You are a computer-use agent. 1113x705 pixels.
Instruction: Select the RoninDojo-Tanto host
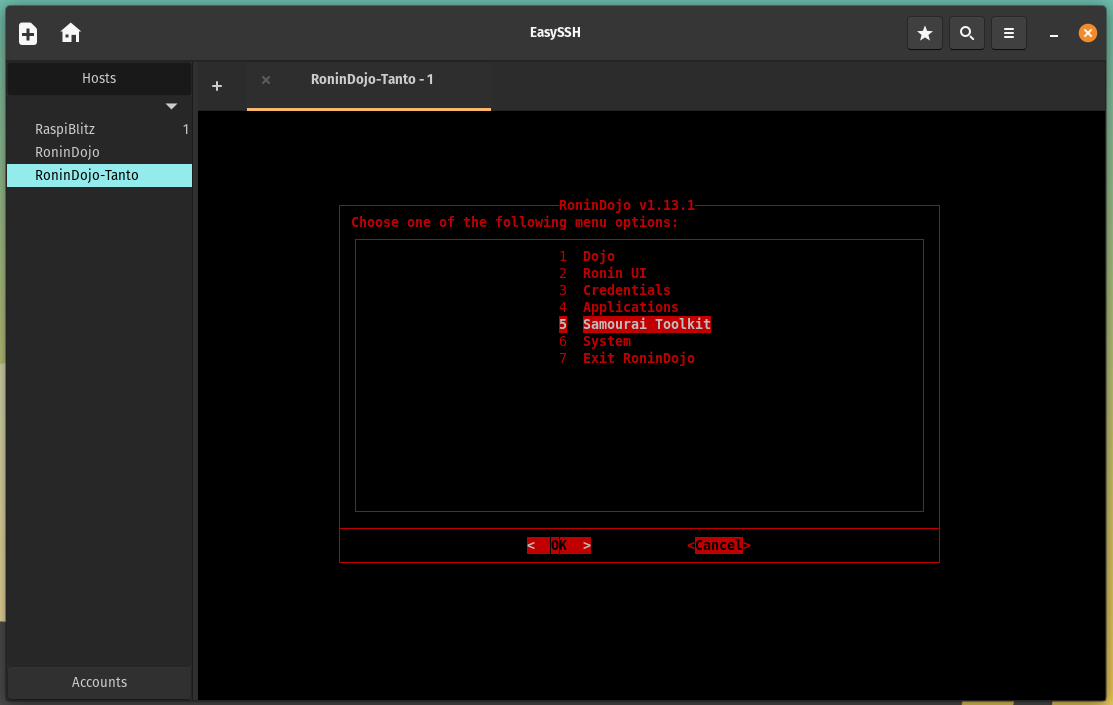point(99,175)
